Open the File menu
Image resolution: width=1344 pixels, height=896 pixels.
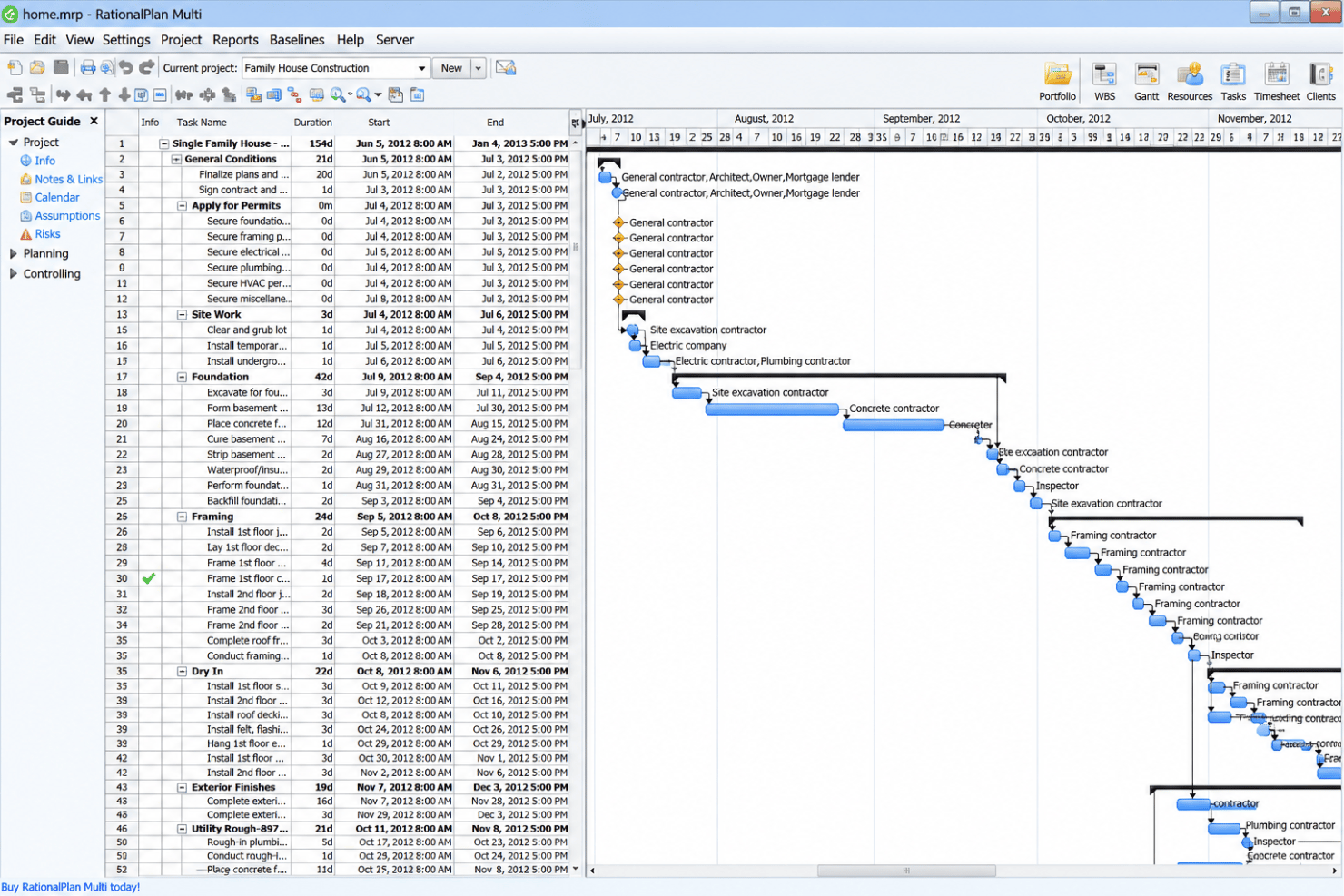(14, 40)
